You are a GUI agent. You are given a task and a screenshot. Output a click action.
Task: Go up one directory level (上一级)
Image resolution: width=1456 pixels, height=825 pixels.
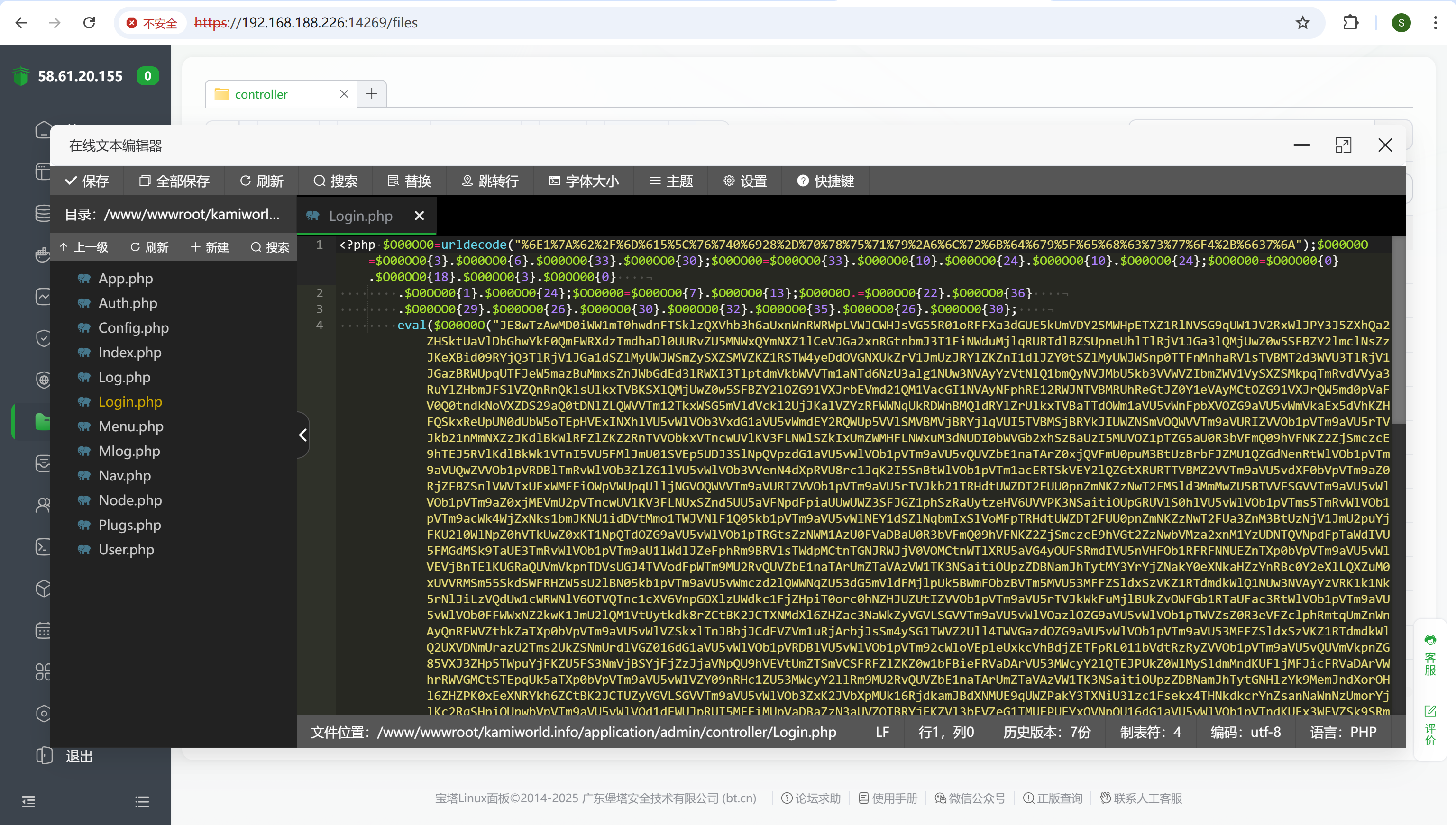point(84,247)
